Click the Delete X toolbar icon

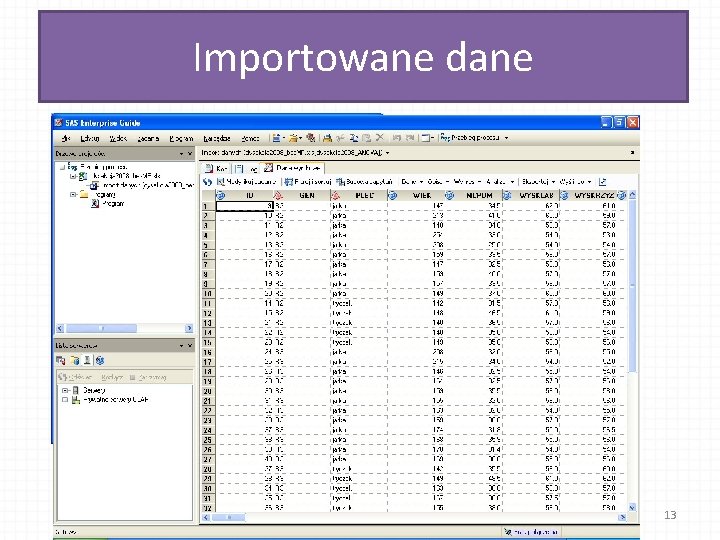(x=379, y=137)
